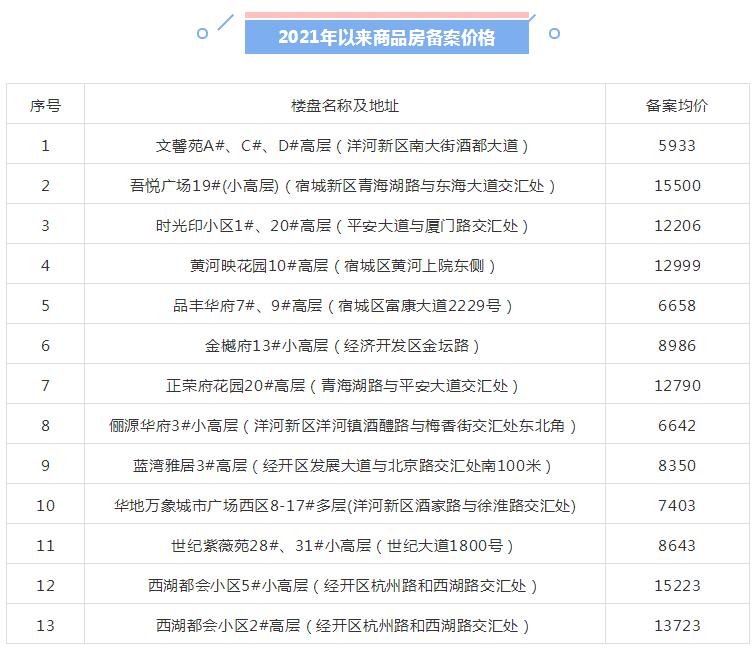Viewport: 756px width, 648px height.
Task: Select the 西湖都会小区5#小高层 entry
Action: [343, 586]
